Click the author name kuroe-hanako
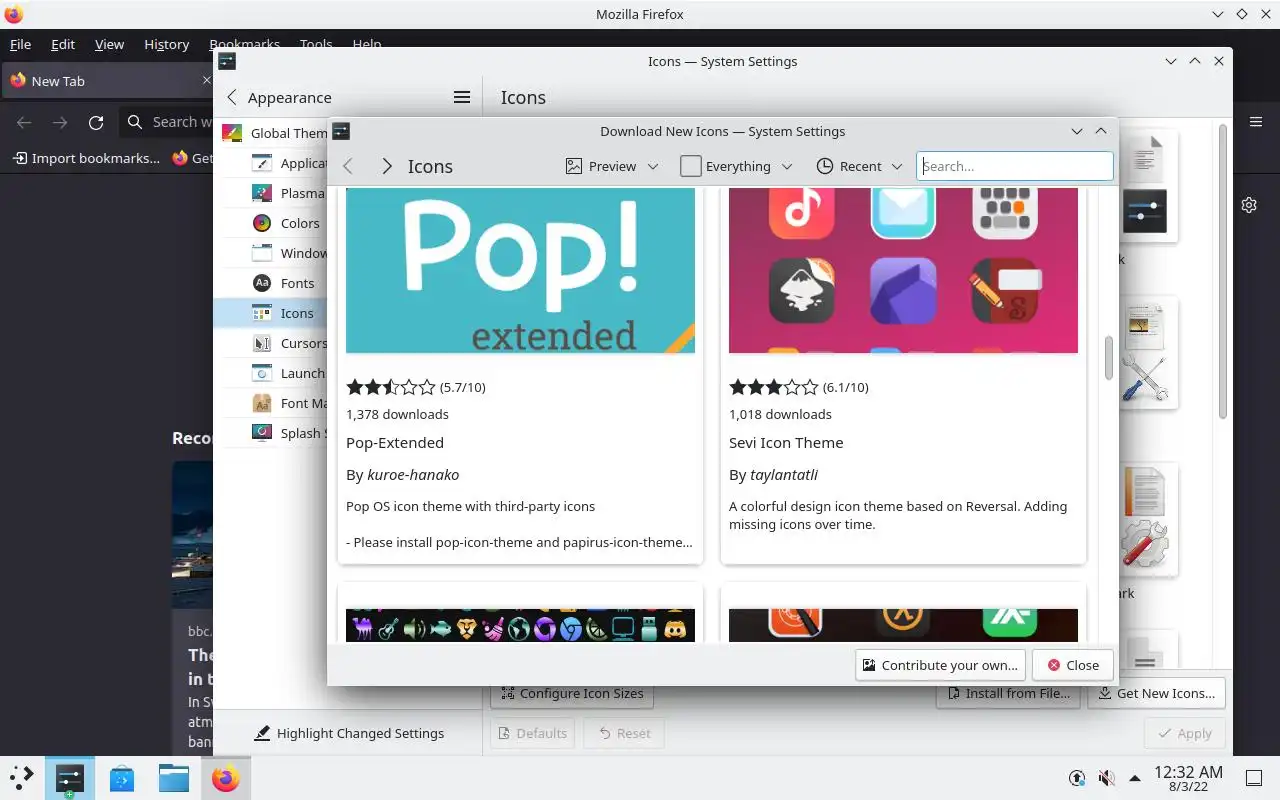 [413, 474]
